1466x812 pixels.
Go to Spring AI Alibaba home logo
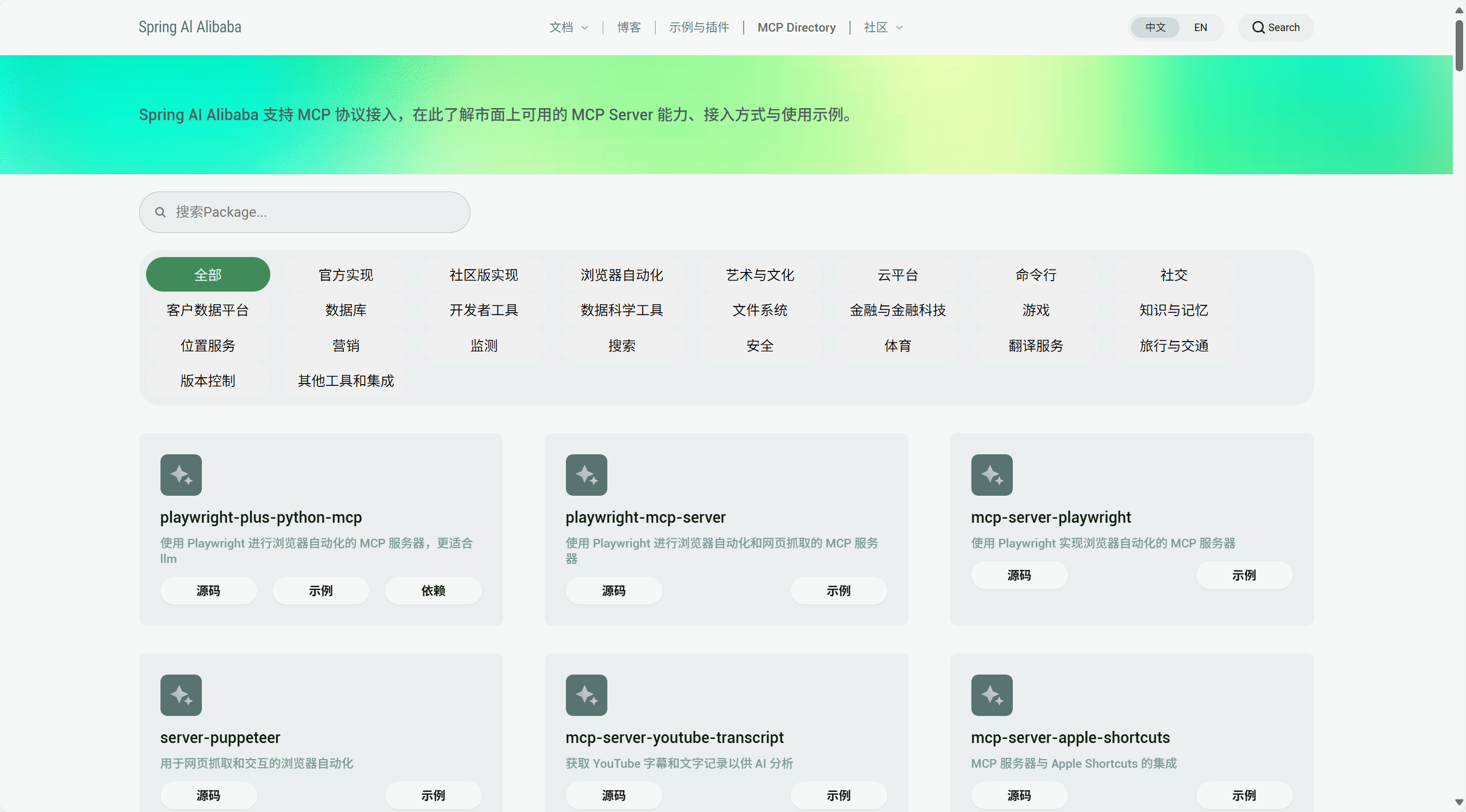click(x=190, y=27)
